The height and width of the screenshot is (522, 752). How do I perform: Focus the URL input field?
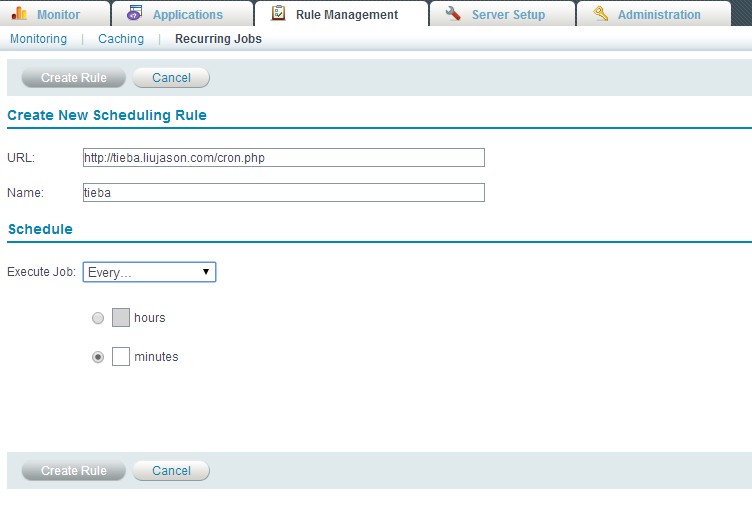[284, 158]
